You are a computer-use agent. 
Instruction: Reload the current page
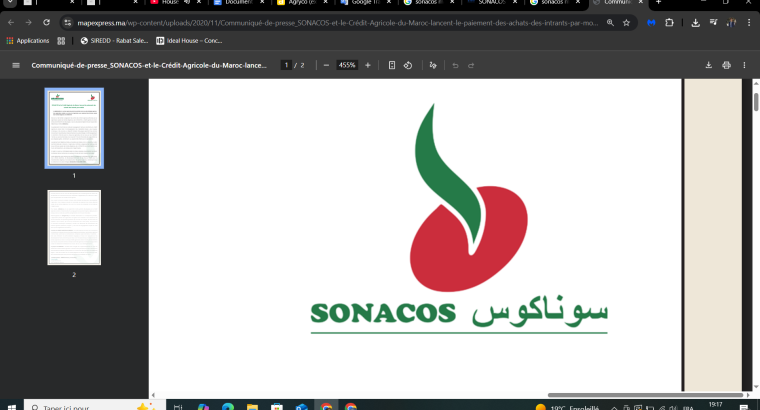tap(47, 23)
